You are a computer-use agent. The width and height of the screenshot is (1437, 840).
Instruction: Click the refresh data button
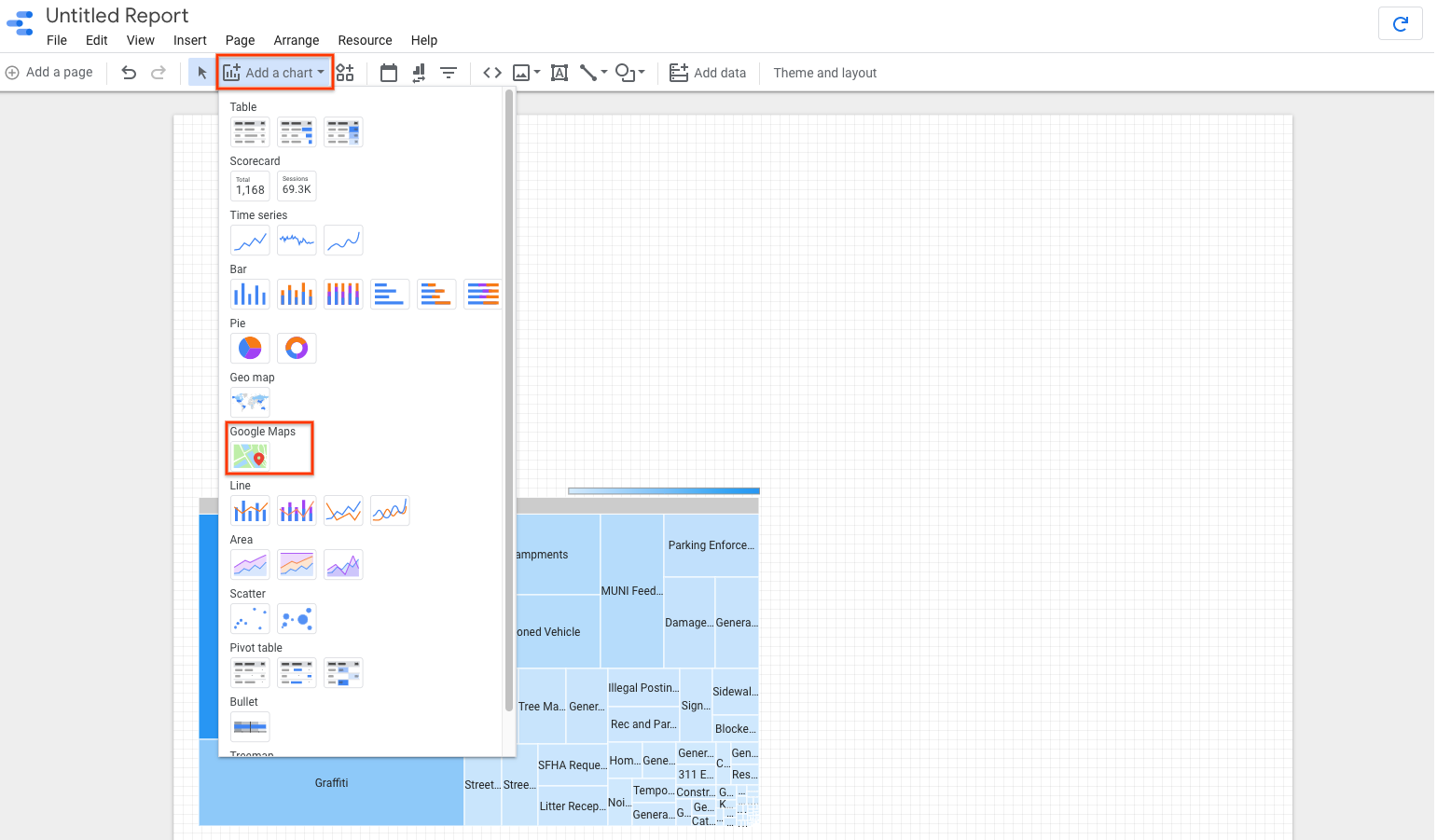click(1400, 24)
